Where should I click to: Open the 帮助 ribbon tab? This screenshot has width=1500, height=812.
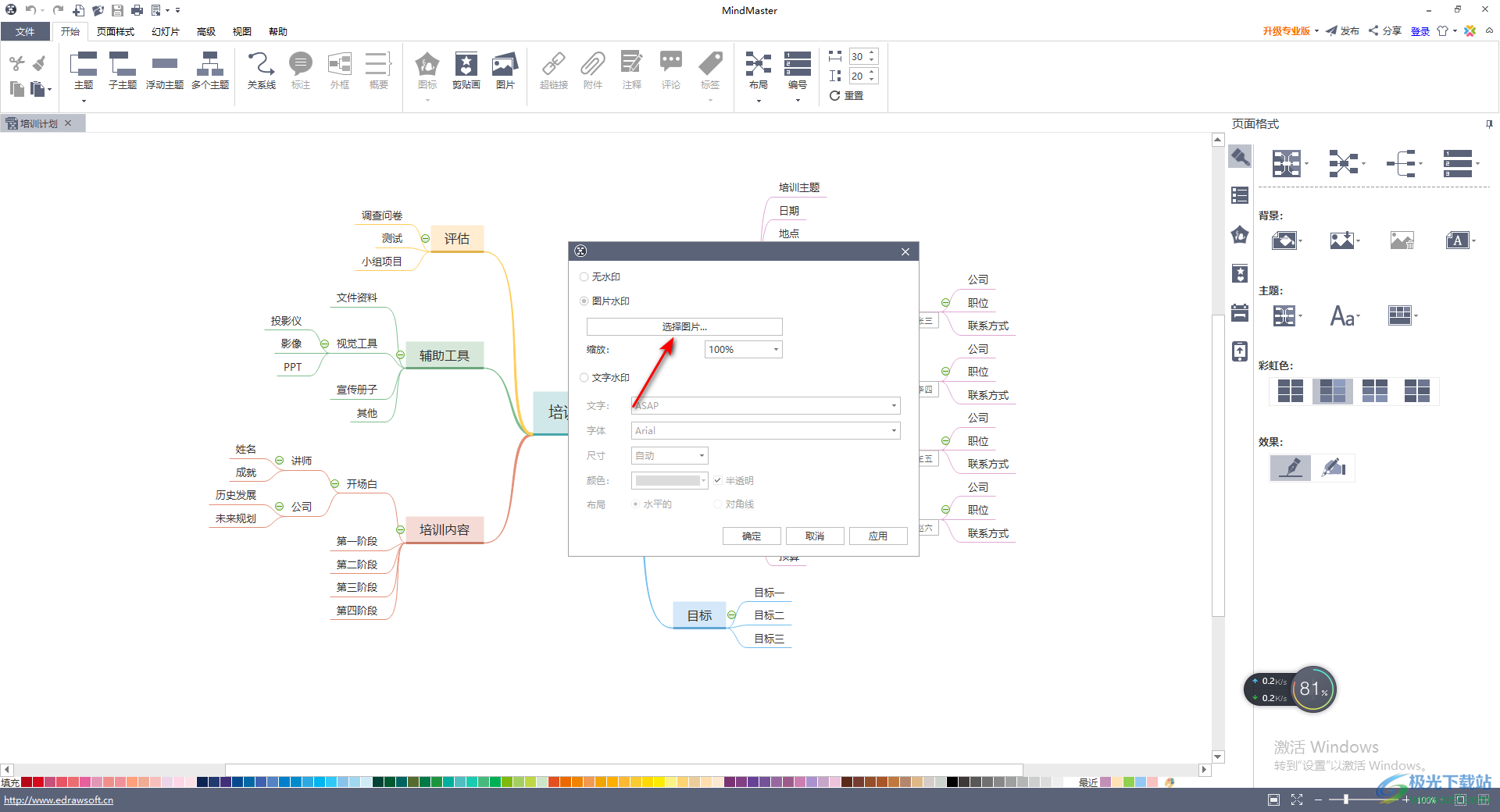click(x=278, y=32)
